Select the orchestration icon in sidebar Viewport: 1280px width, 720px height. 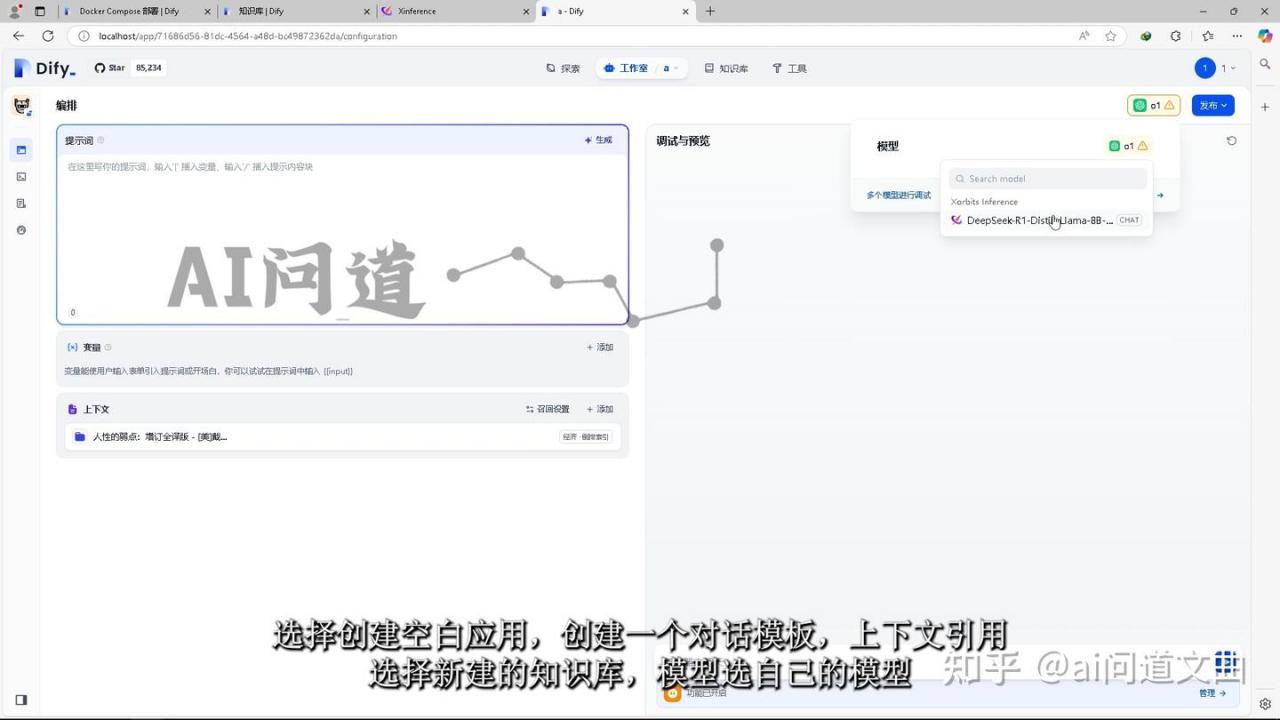(21, 150)
